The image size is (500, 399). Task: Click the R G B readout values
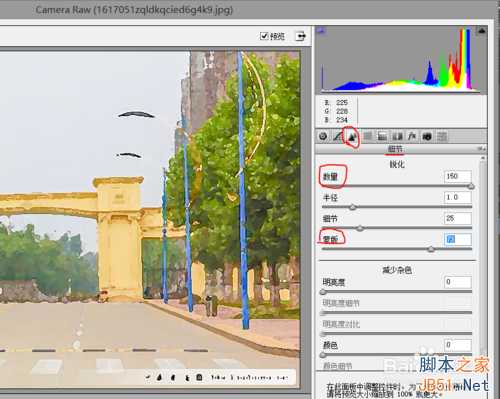337,111
